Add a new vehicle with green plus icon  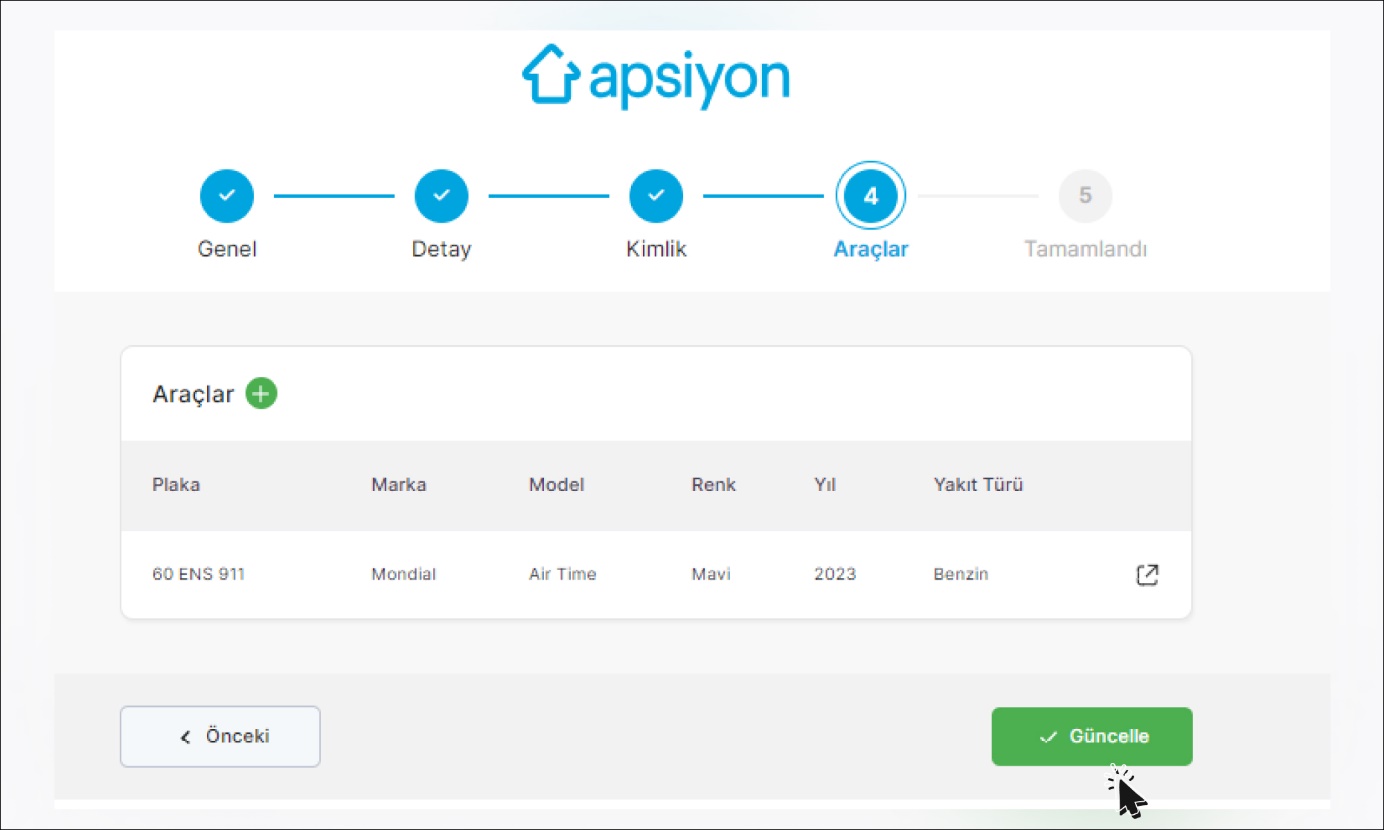pyautogui.click(x=261, y=394)
